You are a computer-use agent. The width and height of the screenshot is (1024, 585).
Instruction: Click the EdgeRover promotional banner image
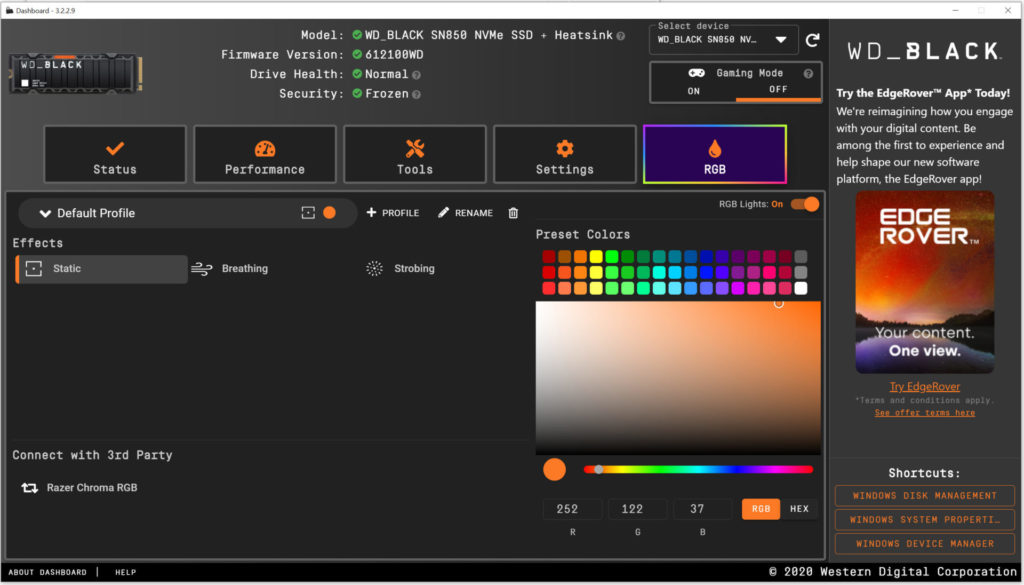click(x=925, y=282)
